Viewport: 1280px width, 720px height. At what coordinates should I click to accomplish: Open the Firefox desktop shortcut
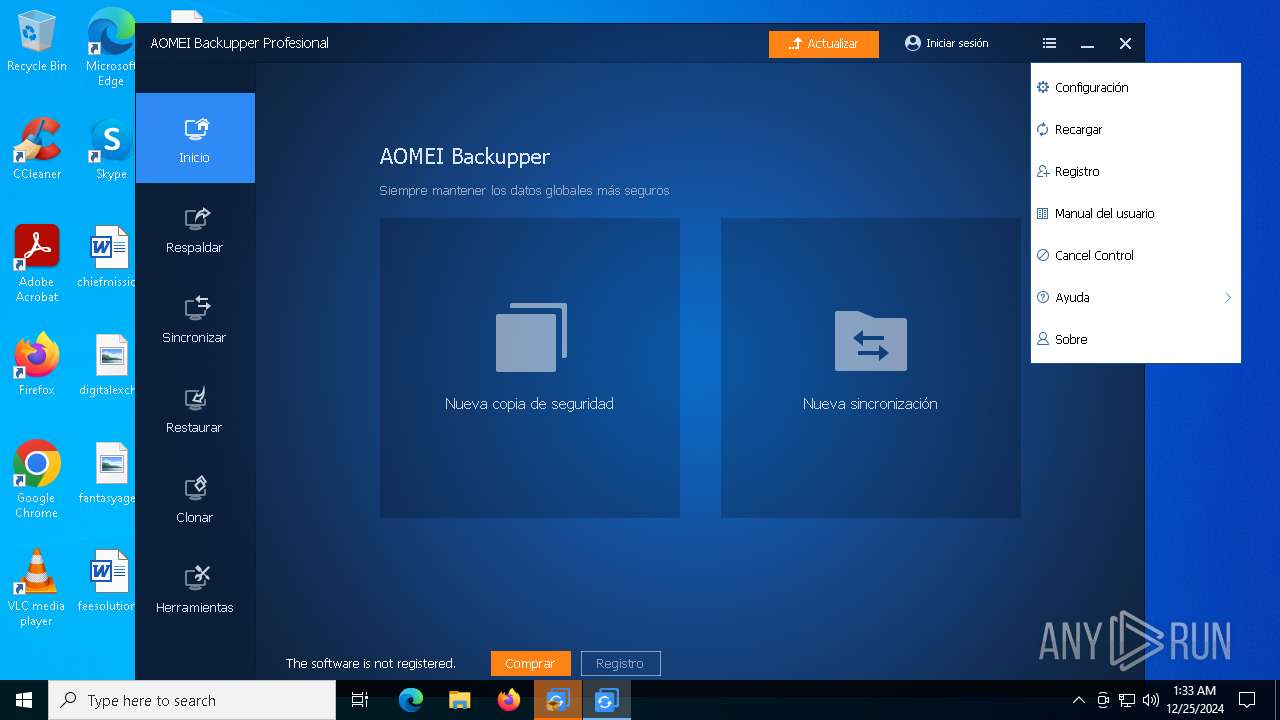point(37,365)
